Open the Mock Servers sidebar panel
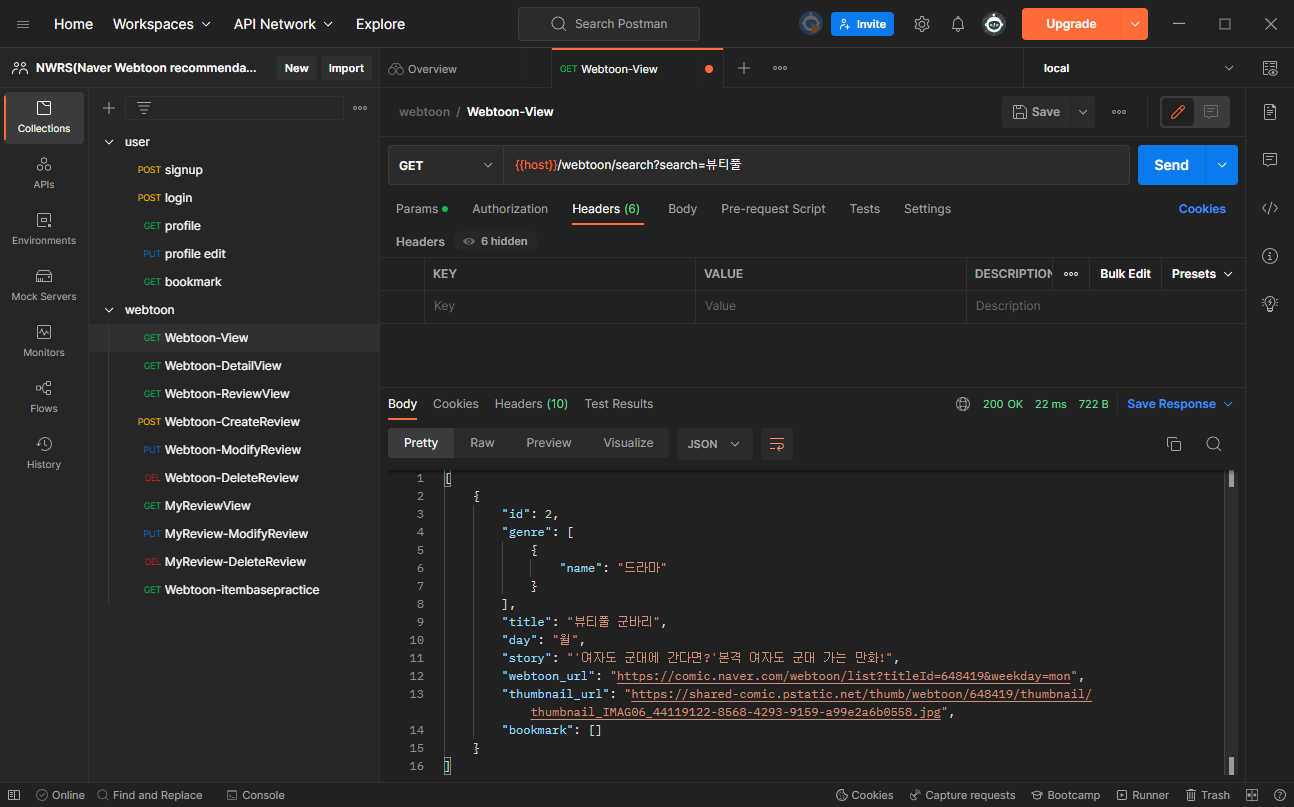Viewport: 1294px width, 807px height. (x=44, y=285)
